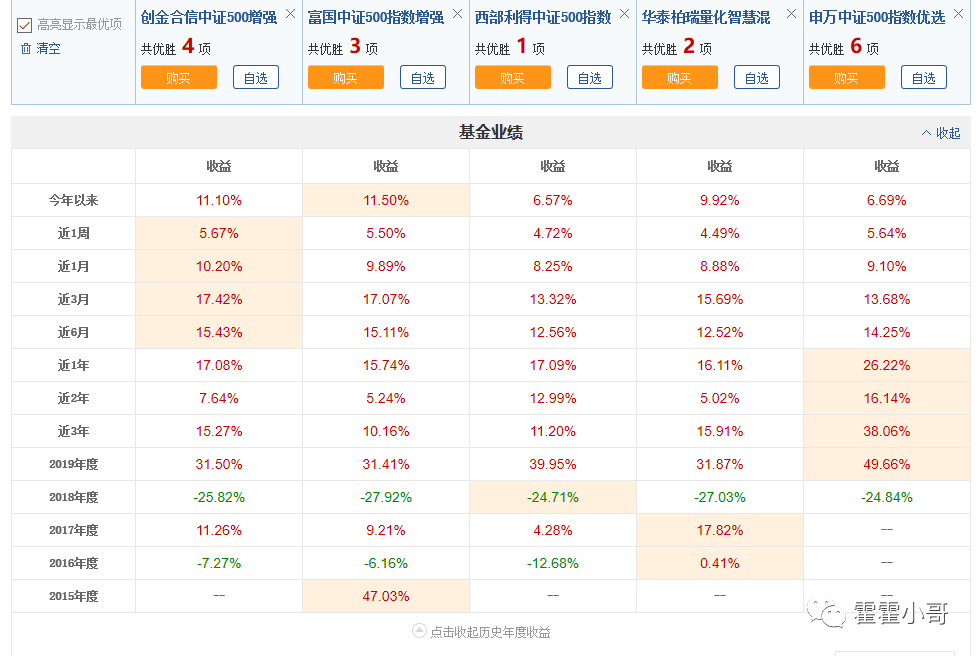This screenshot has height=656, width=980.
Task: Close the 富国中证500指数增强 column's × icon
Action: pyautogui.click(x=457, y=15)
